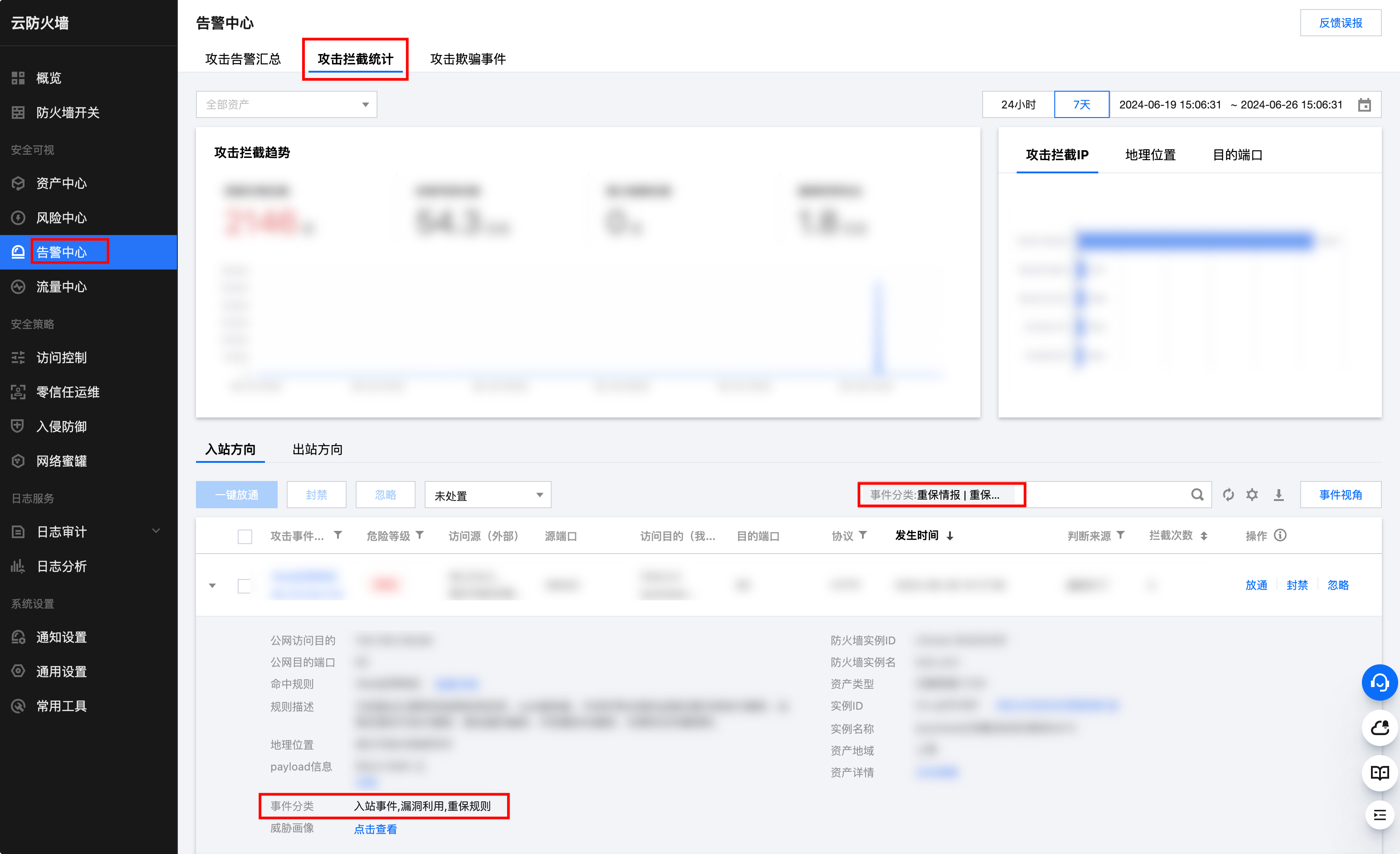This screenshot has height=854, width=1400.
Task: Open the 全部资产 asset dropdown
Action: [x=286, y=104]
